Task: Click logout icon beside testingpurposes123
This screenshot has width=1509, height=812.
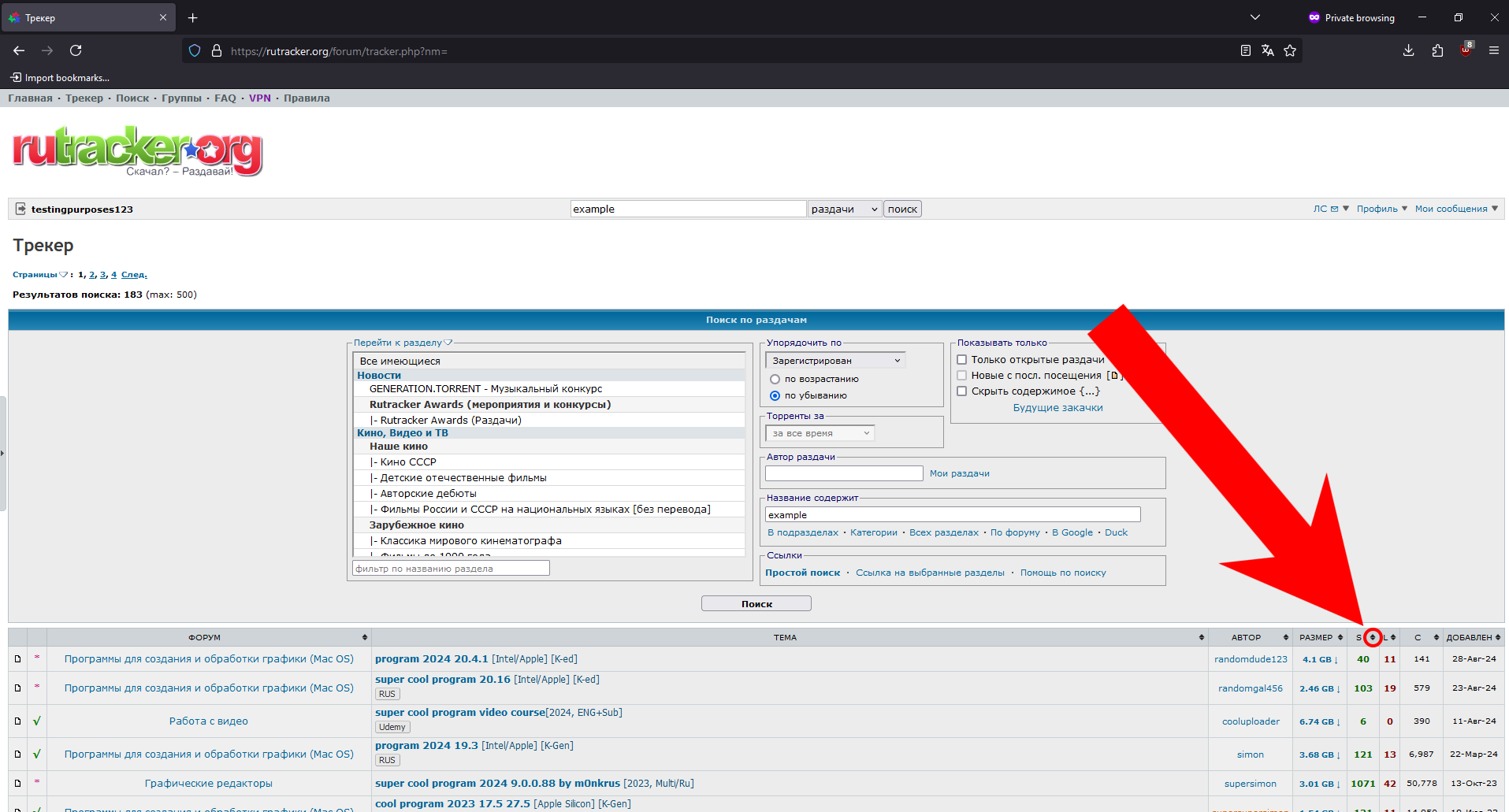Action: pos(20,209)
